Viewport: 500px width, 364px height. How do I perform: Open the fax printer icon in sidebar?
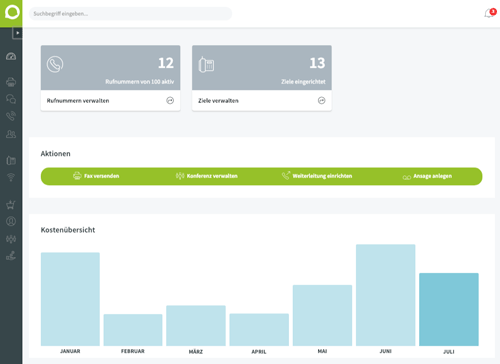[11, 82]
